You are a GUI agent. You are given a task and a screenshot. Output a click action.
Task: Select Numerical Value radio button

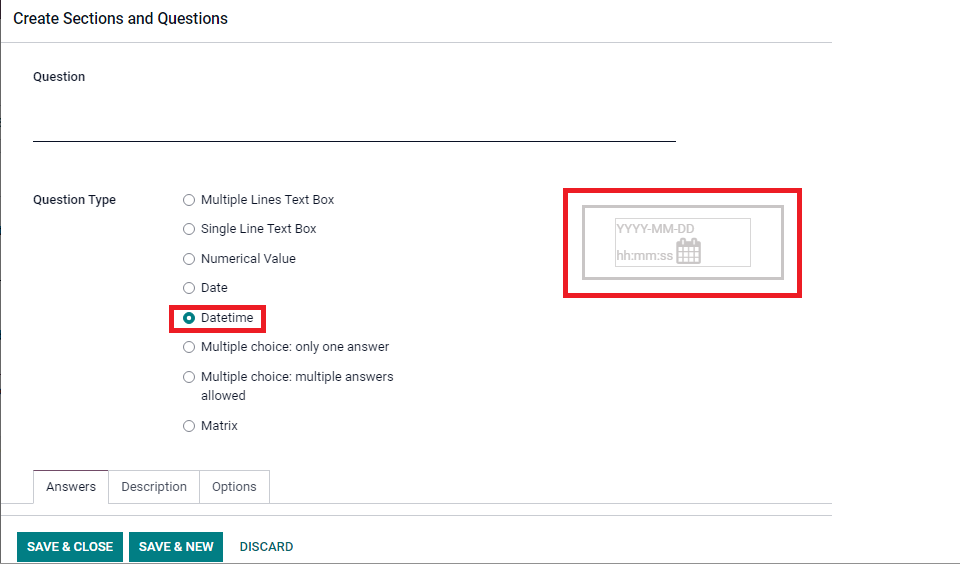[189, 259]
